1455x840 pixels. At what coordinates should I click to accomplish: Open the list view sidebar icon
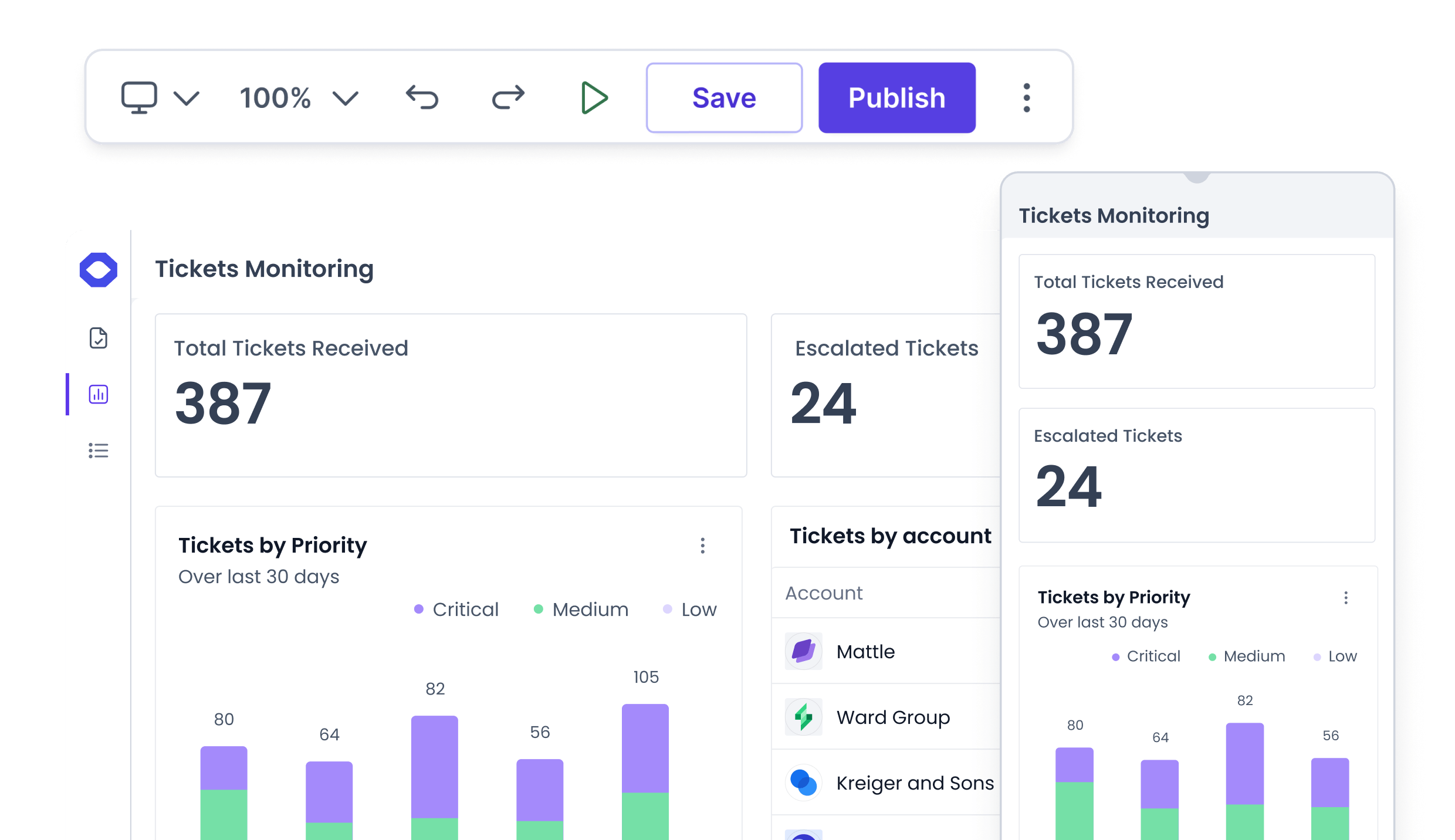(99, 451)
